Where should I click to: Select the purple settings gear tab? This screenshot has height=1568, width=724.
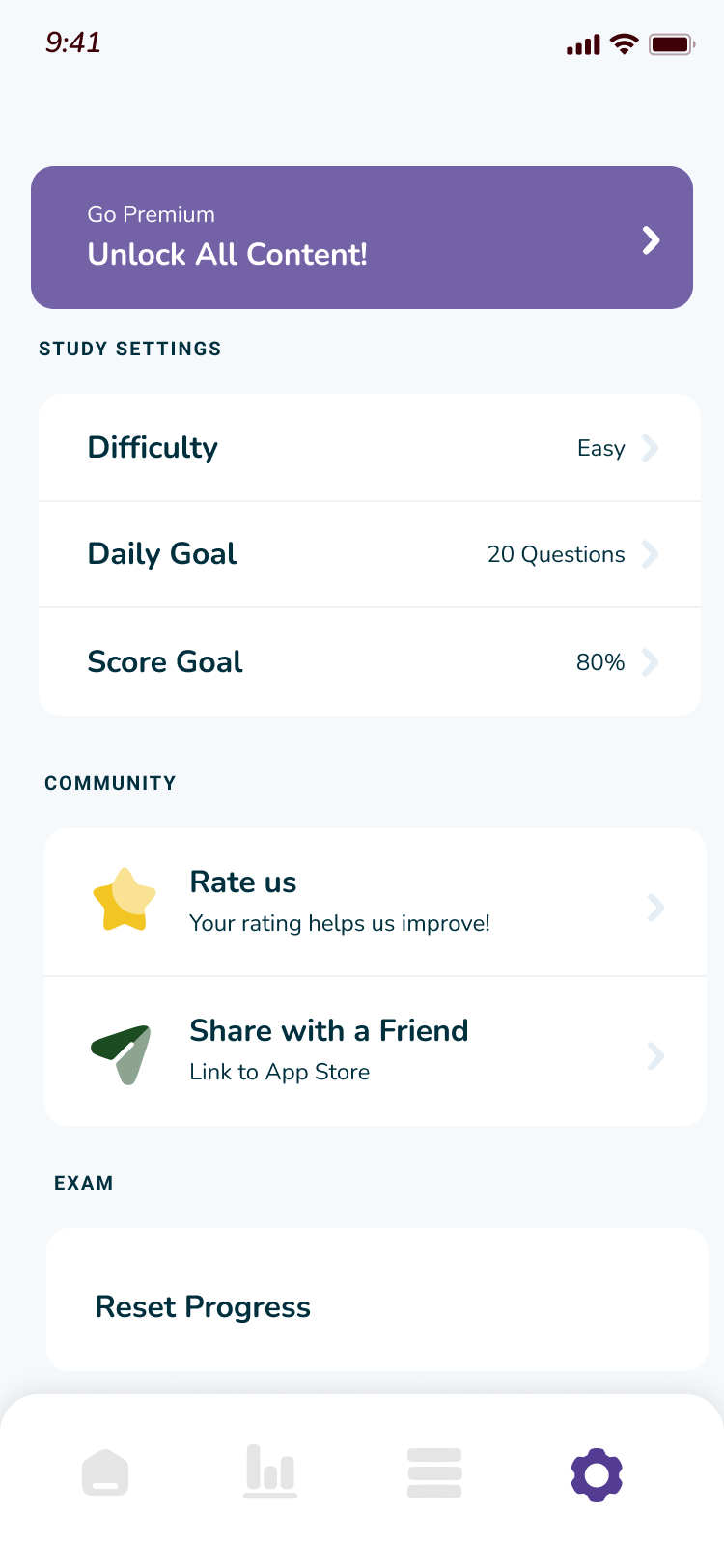point(597,1474)
